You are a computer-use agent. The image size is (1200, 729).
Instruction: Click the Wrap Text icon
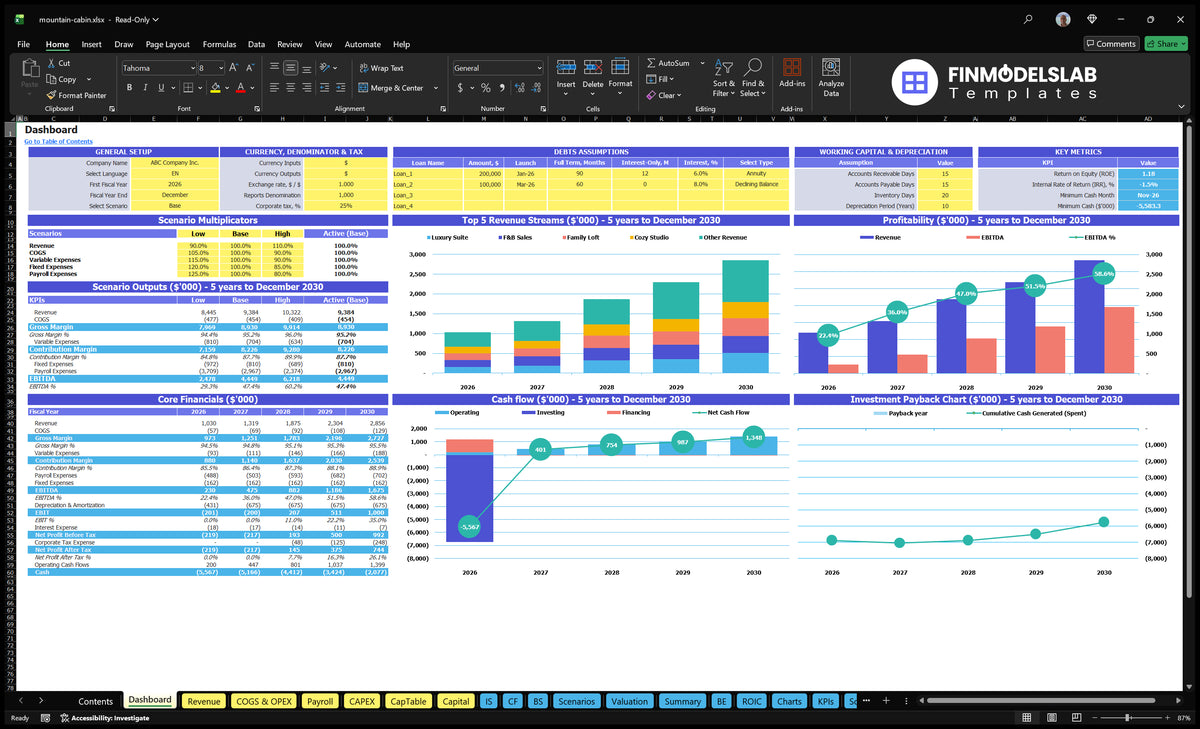click(x=363, y=68)
